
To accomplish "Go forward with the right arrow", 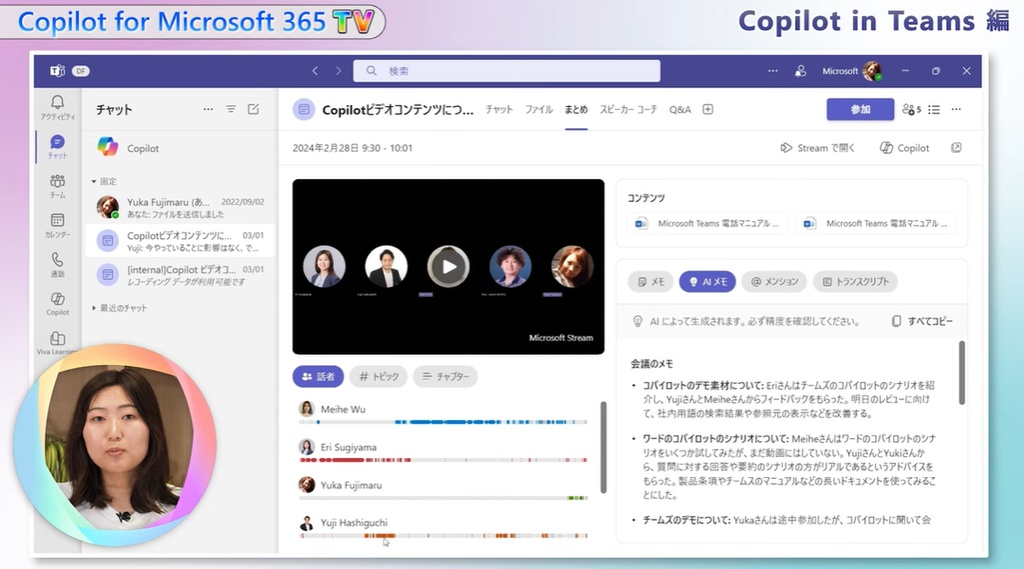I will (x=338, y=71).
